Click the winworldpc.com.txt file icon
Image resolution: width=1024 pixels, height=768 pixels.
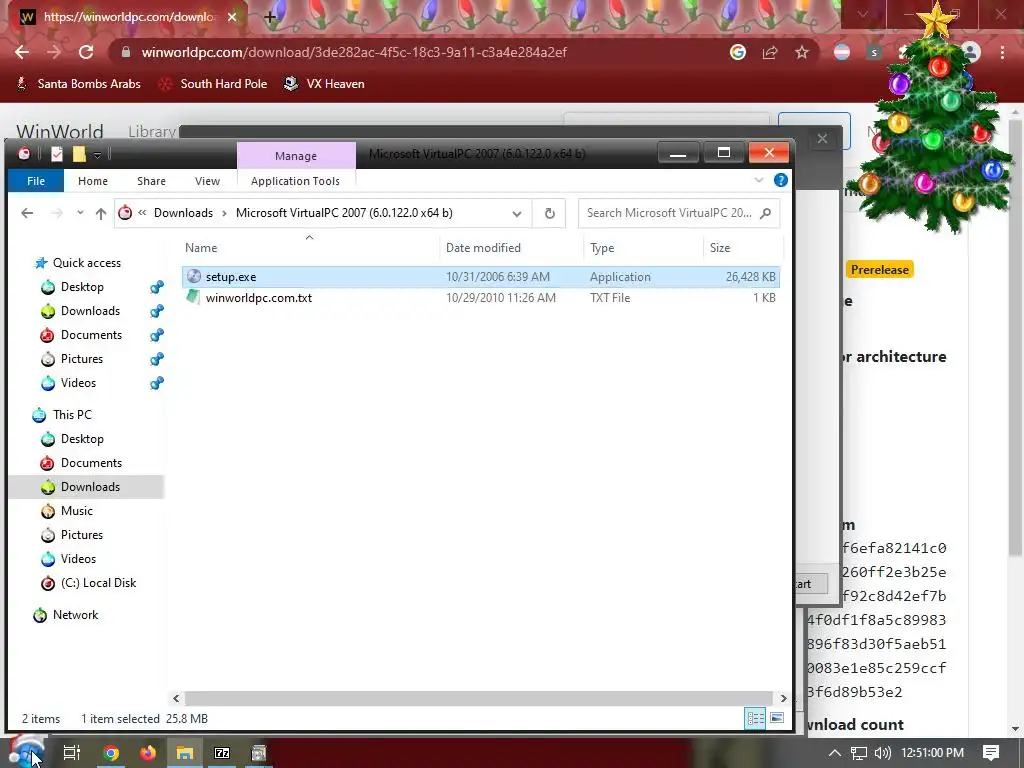tap(193, 297)
